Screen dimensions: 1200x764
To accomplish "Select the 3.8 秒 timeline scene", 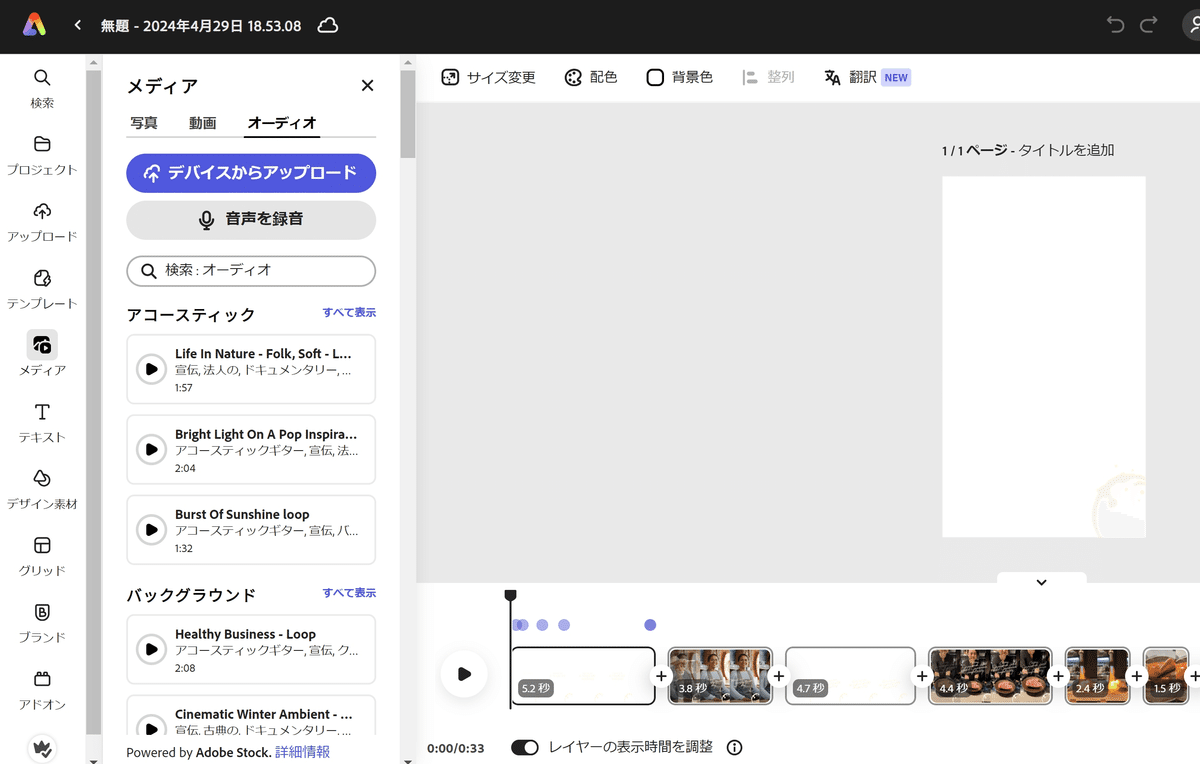I will 720,676.
